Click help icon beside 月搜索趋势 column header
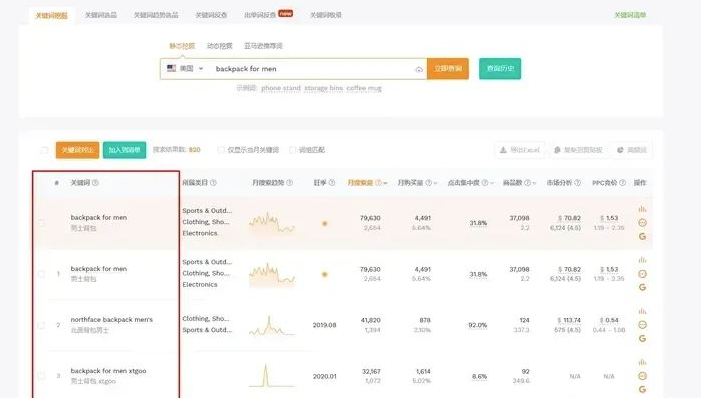The image size is (701, 398). (x=289, y=182)
